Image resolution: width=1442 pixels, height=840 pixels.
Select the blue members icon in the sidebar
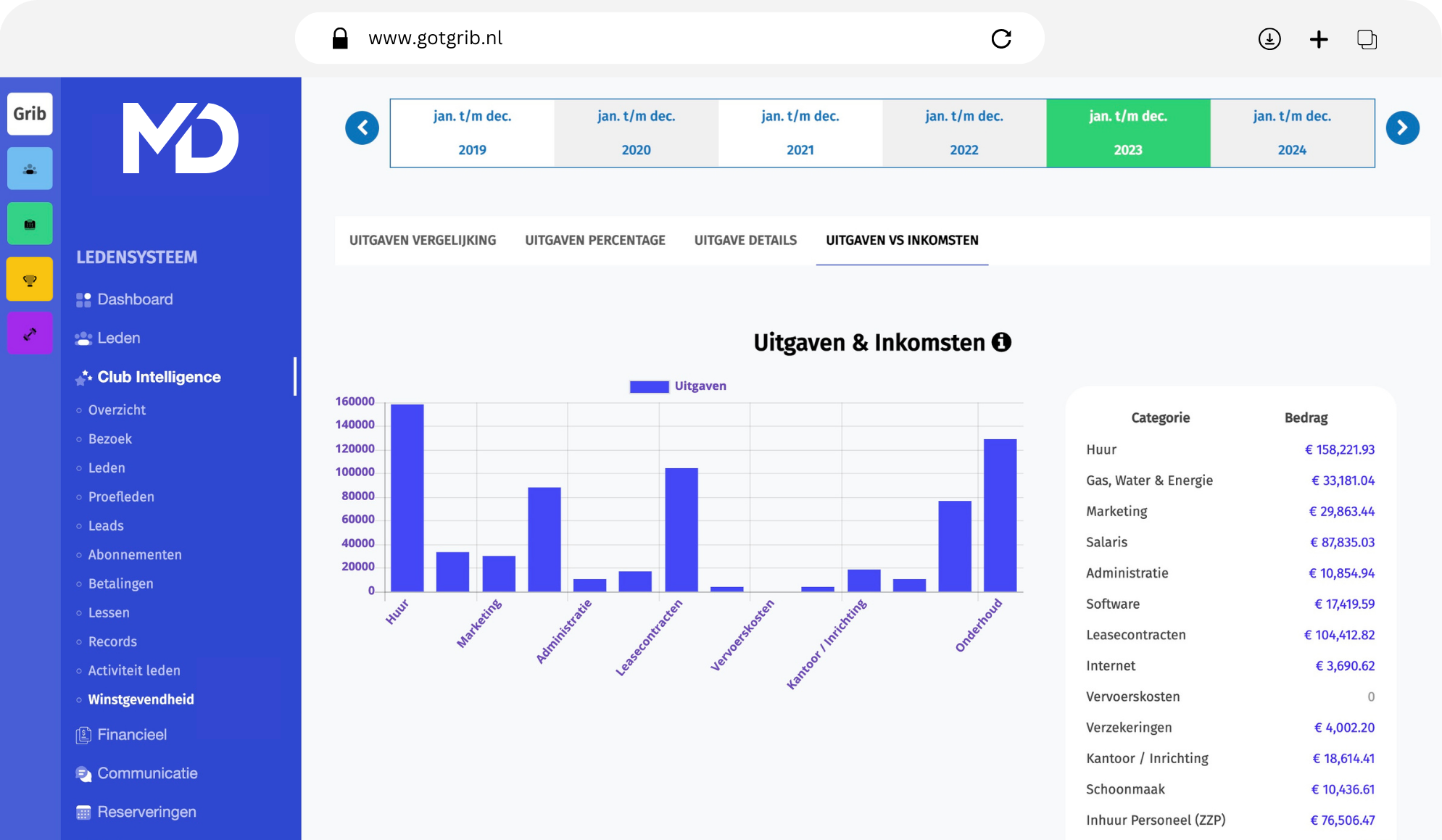point(30,168)
